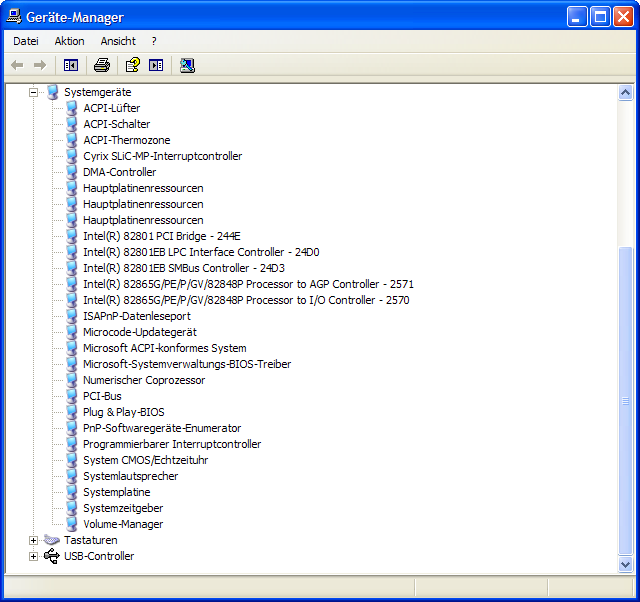Click the vertical scrollbar thumb
This screenshot has height=602, width=640.
click(x=625, y=400)
